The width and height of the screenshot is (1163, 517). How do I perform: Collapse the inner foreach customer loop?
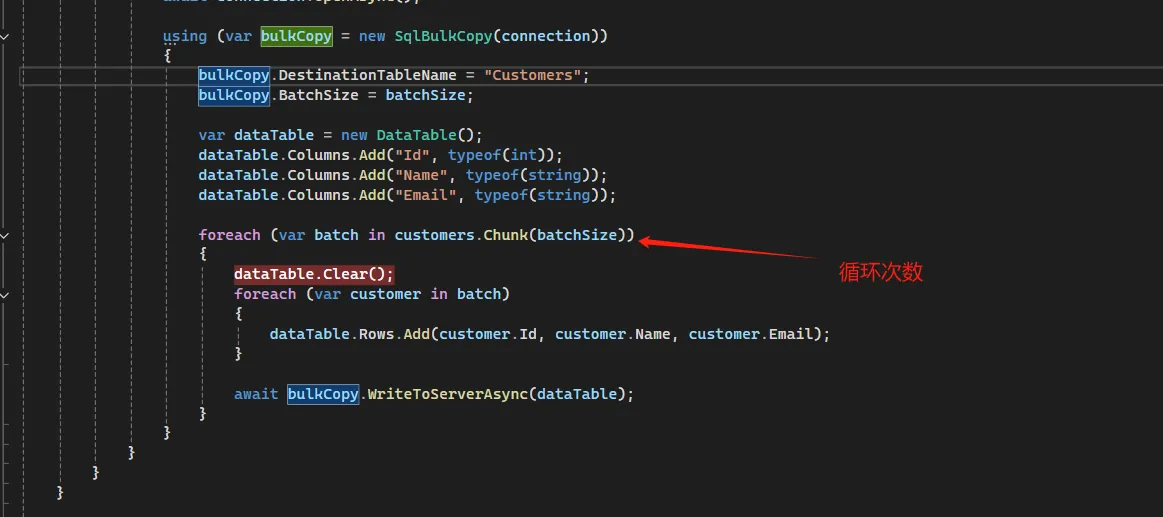(5, 294)
